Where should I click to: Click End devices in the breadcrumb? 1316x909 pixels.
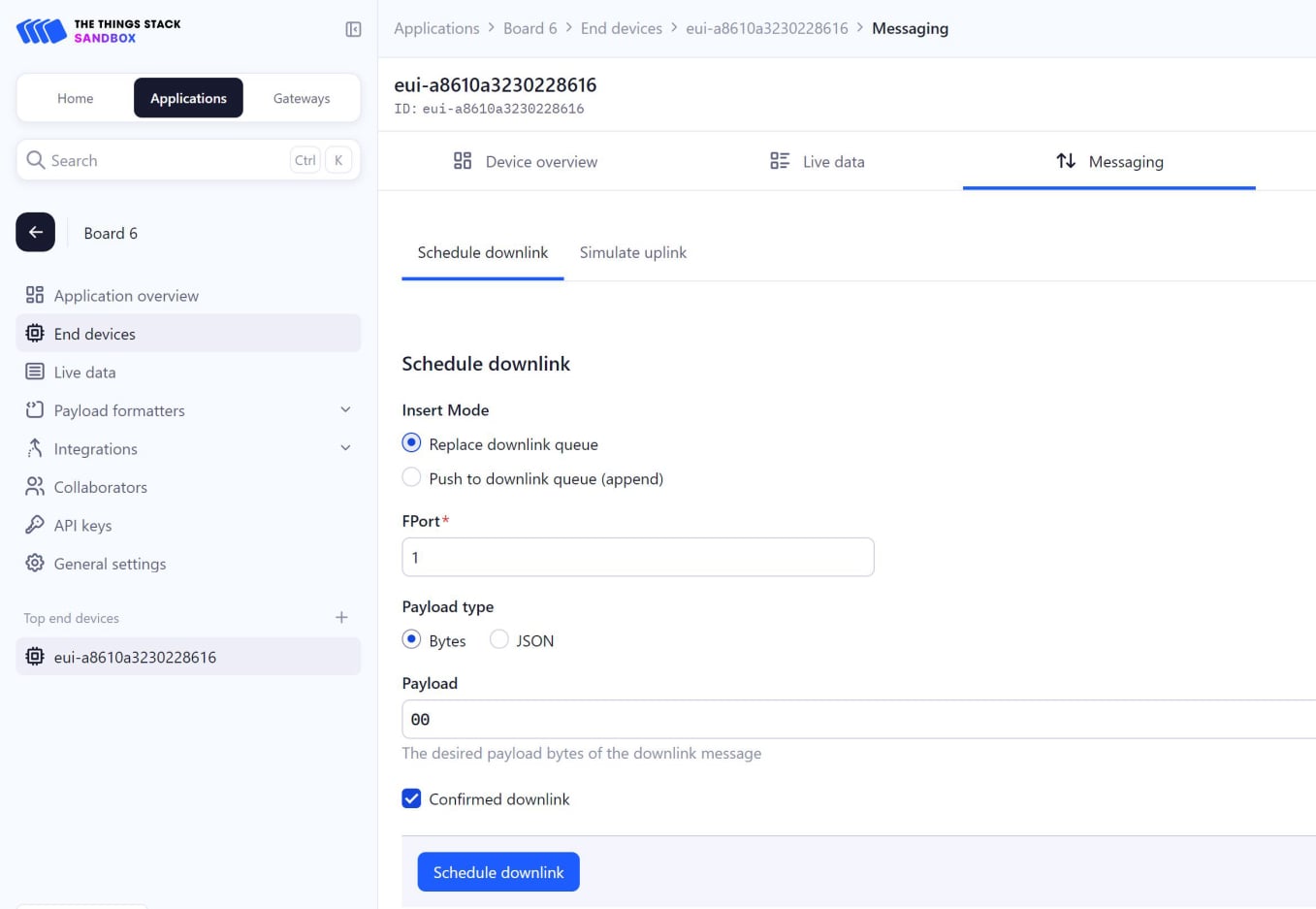[x=621, y=29]
